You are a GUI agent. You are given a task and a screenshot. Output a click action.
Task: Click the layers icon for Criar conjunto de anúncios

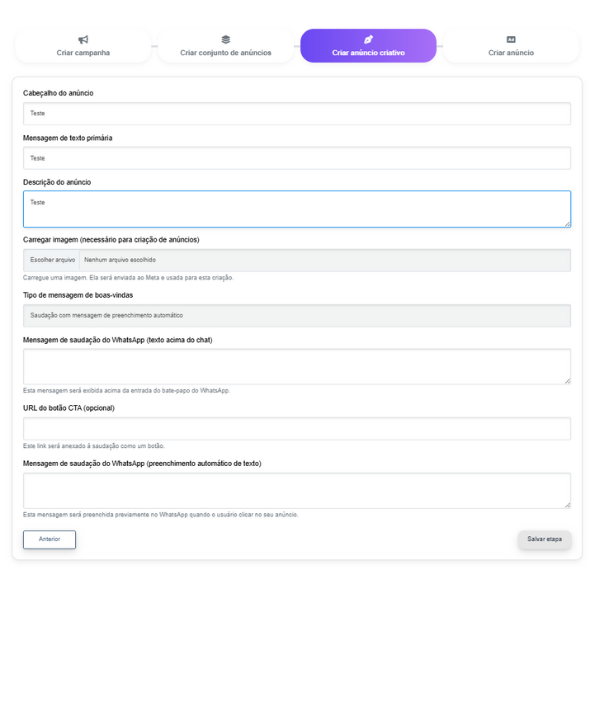[x=226, y=40]
